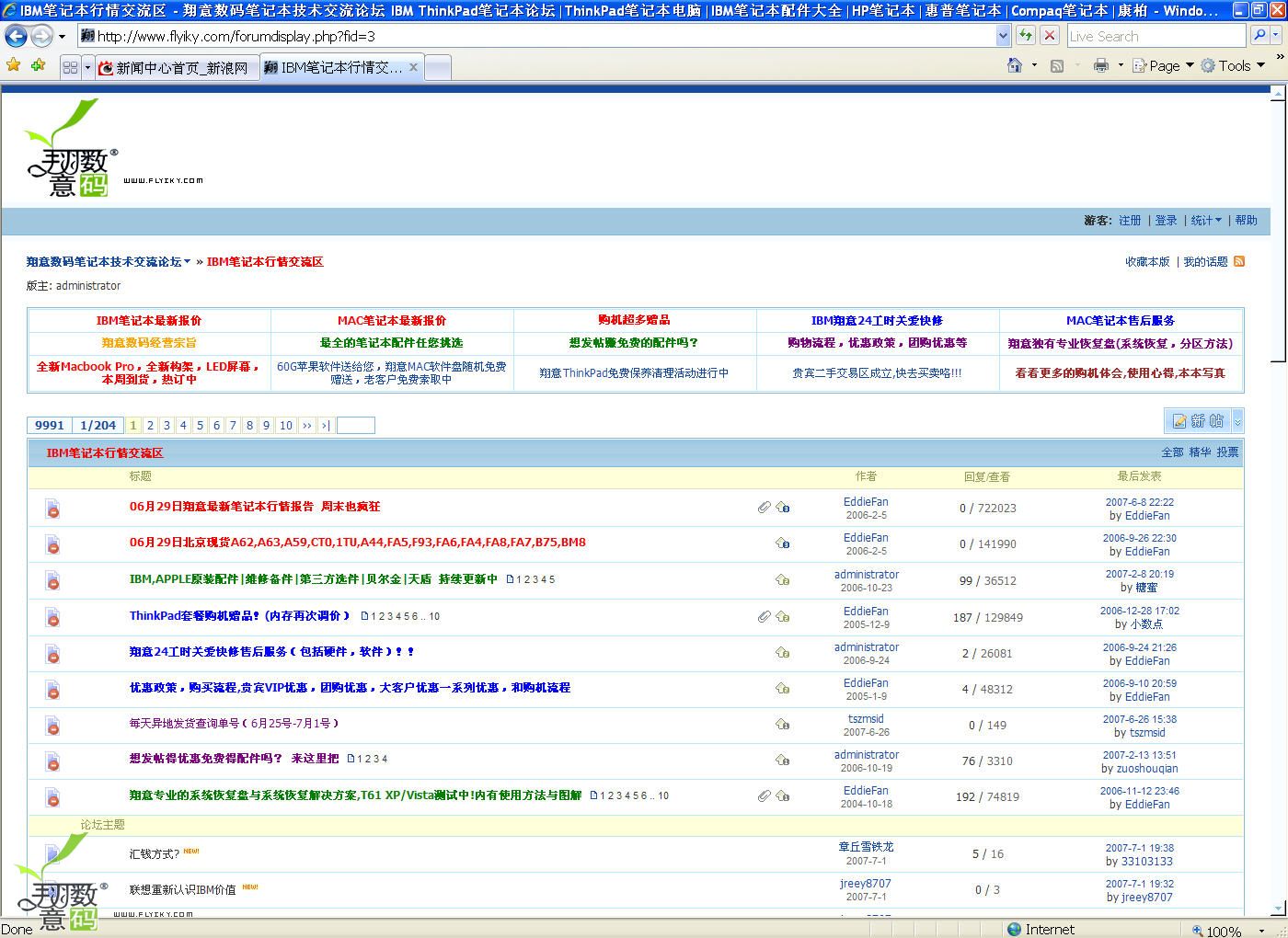The height and width of the screenshot is (938, 1288).
Task: Click the page-jump input field after pagination
Action: coord(355,425)
